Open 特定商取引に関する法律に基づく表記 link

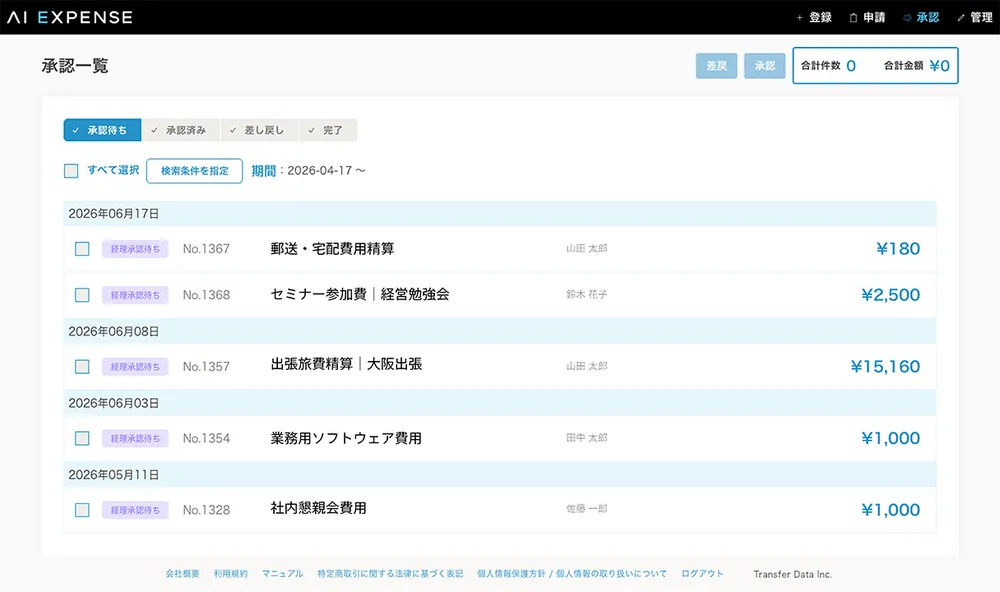coord(390,574)
